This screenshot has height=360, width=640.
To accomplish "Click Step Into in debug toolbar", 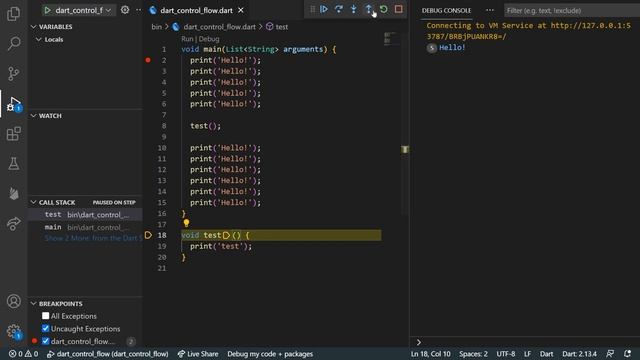I will pyautogui.click(x=353, y=9).
